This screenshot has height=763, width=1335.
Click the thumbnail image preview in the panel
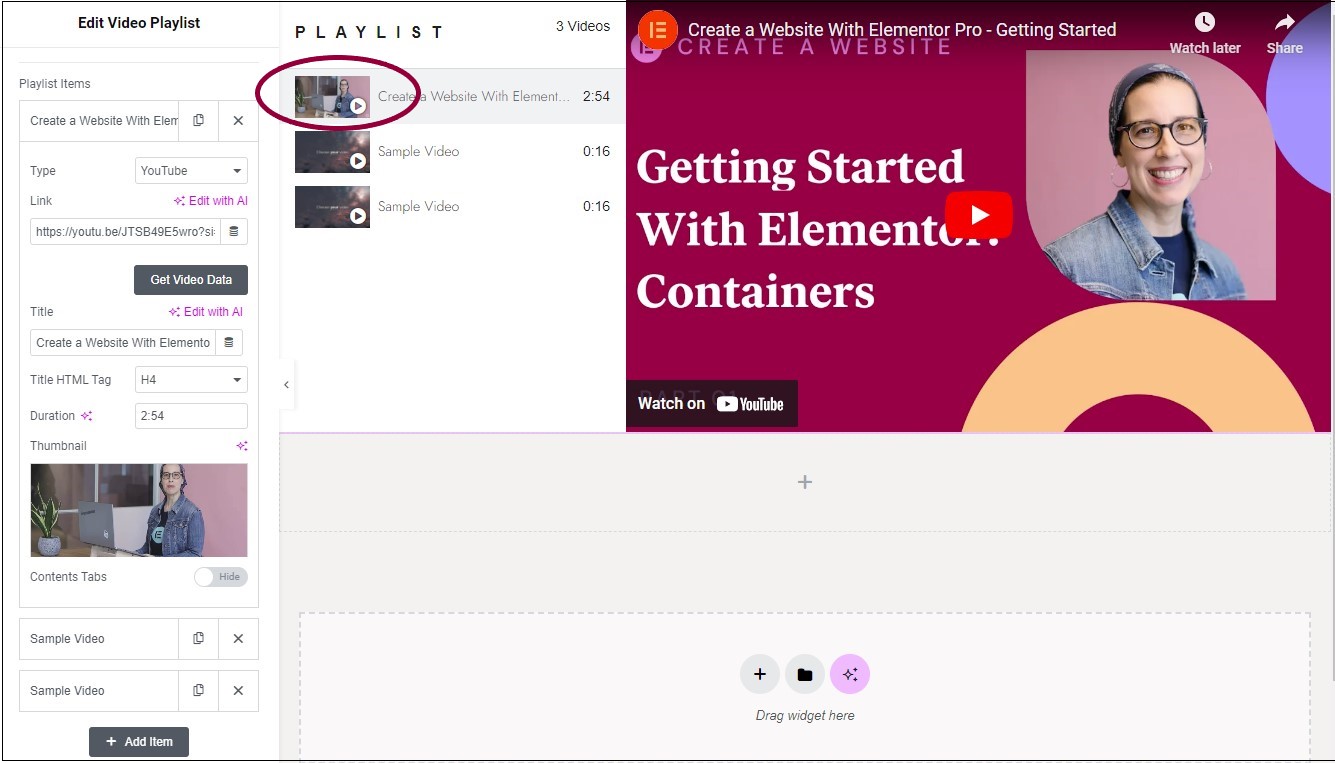pos(139,510)
